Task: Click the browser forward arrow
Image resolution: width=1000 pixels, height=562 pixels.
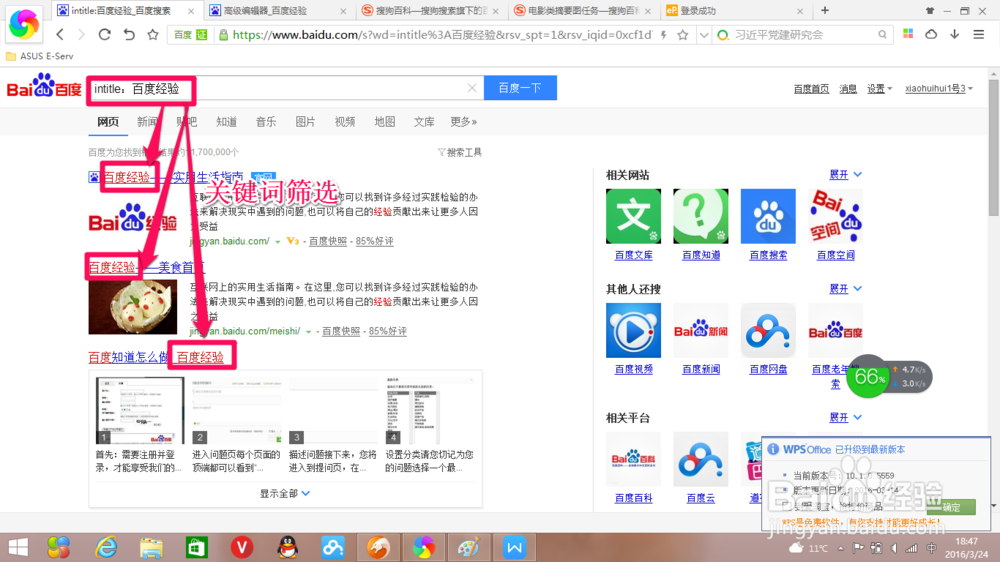Action: pyautogui.click(x=81, y=34)
